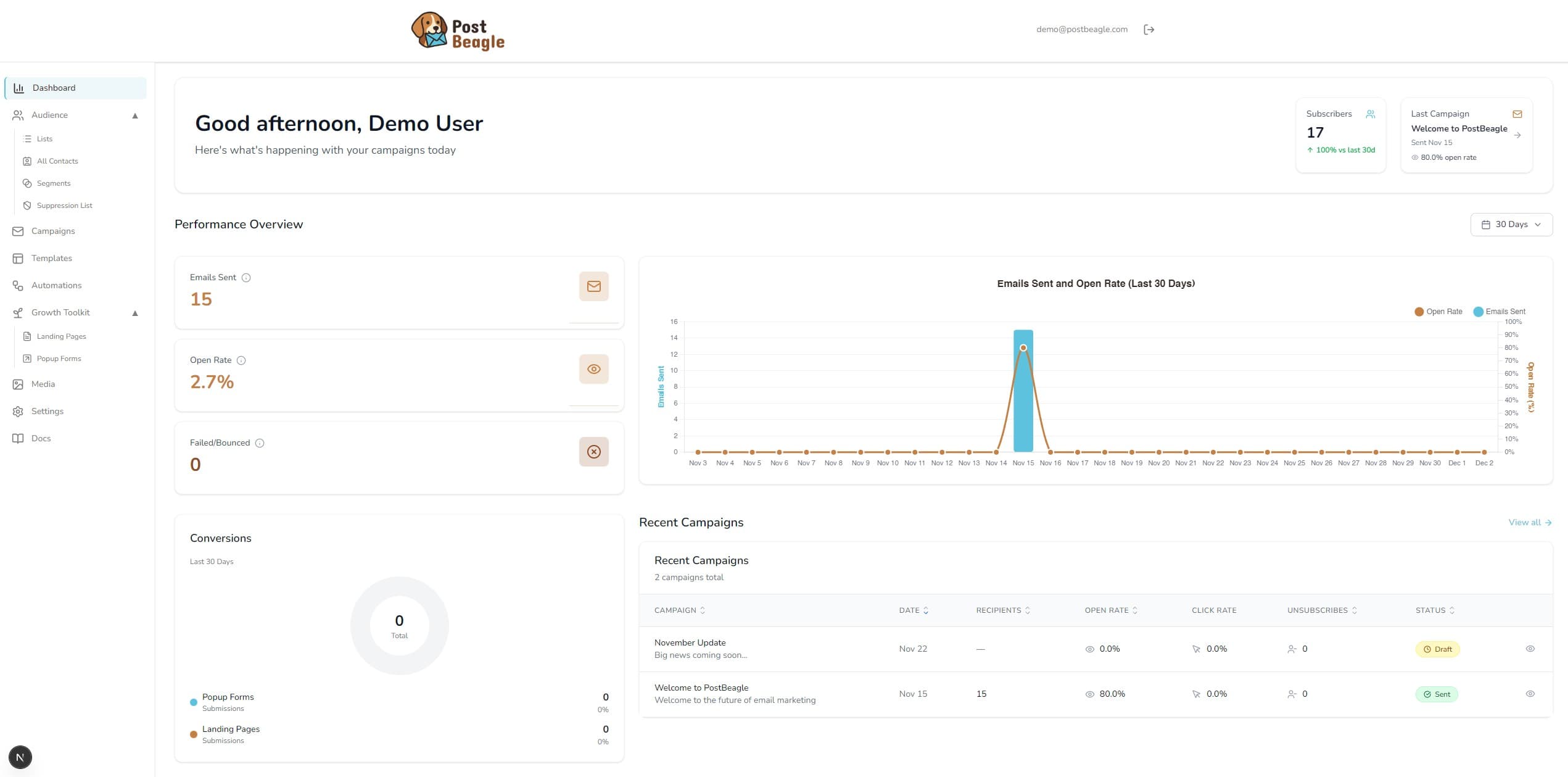The image size is (1568, 777).
Task: Click the Nov 15 open rate data point
Action: [x=1023, y=348]
